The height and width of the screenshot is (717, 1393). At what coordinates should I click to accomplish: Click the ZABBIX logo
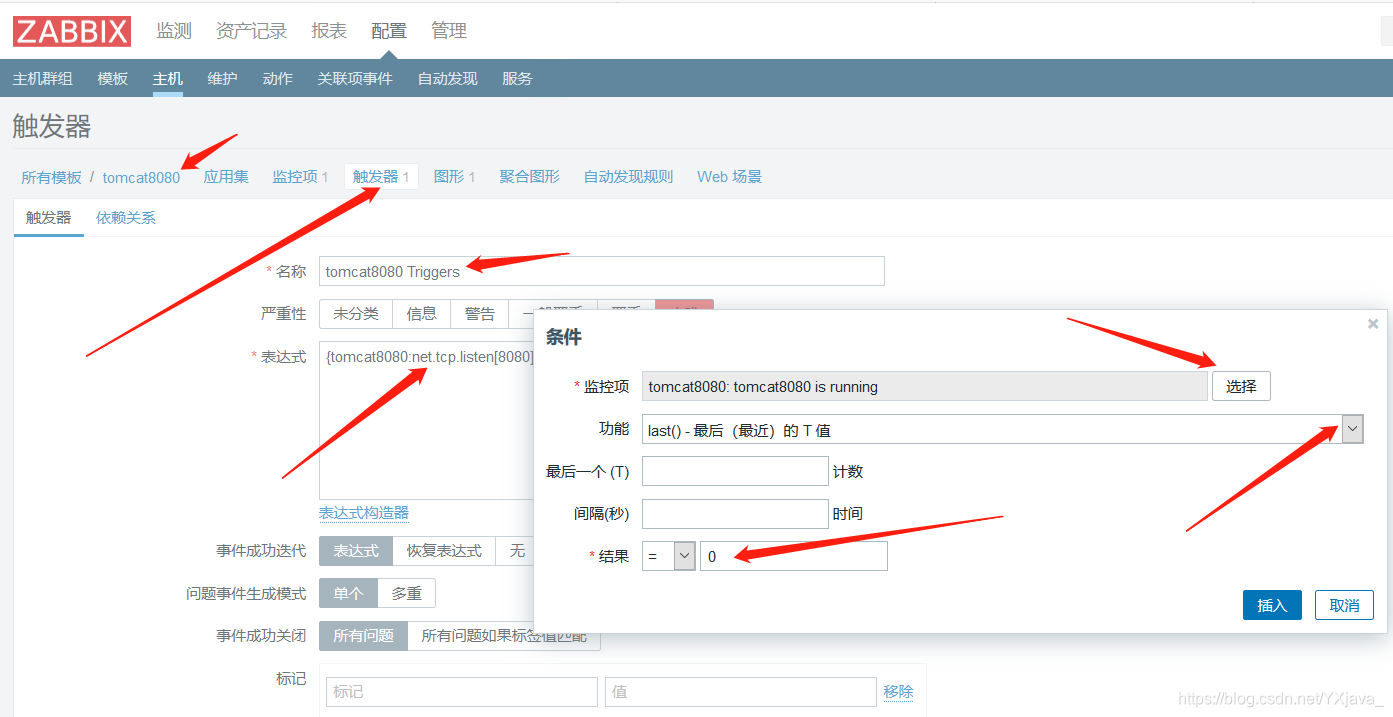tap(72, 31)
